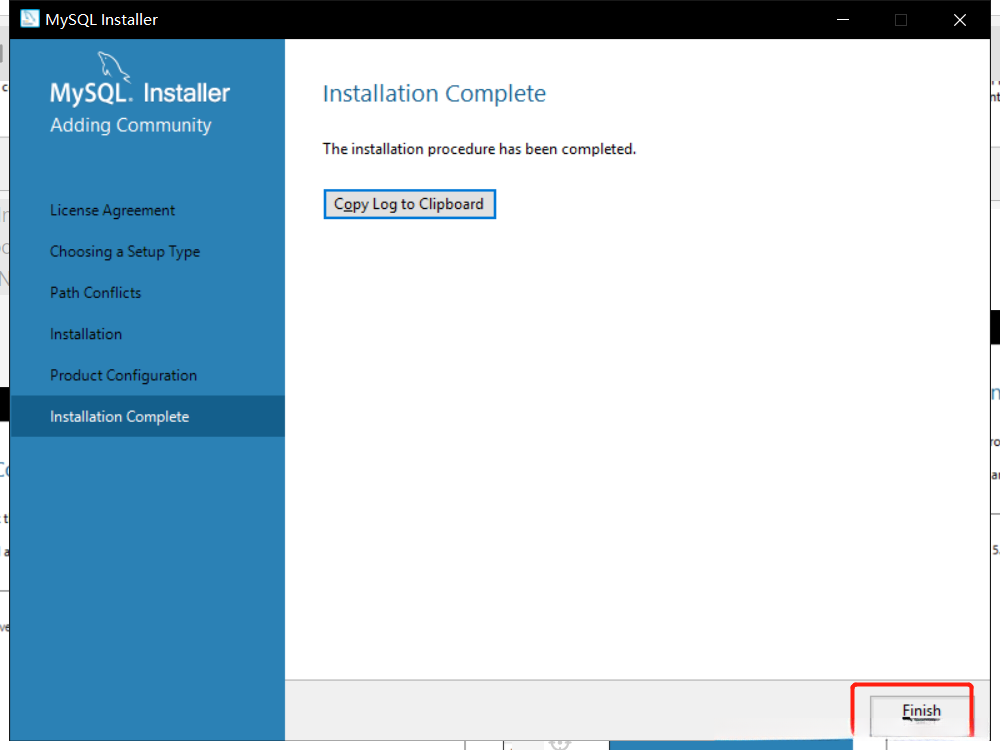Click the MySQL dolphin logo
1000x750 pixels.
pos(113,67)
